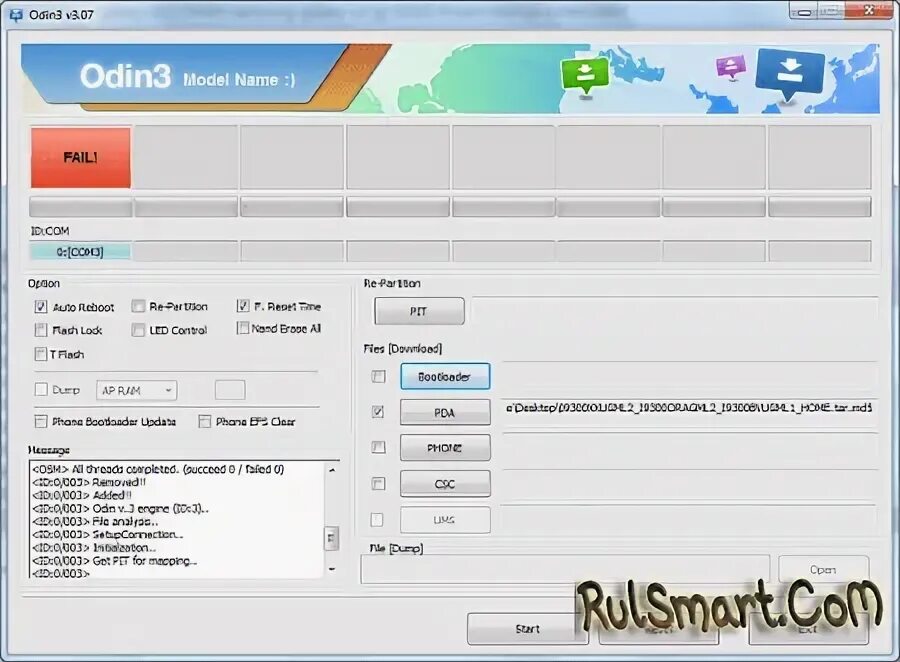Open the AP RAM dropdown
Image resolution: width=900 pixels, height=662 pixels.
click(x=137, y=390)
